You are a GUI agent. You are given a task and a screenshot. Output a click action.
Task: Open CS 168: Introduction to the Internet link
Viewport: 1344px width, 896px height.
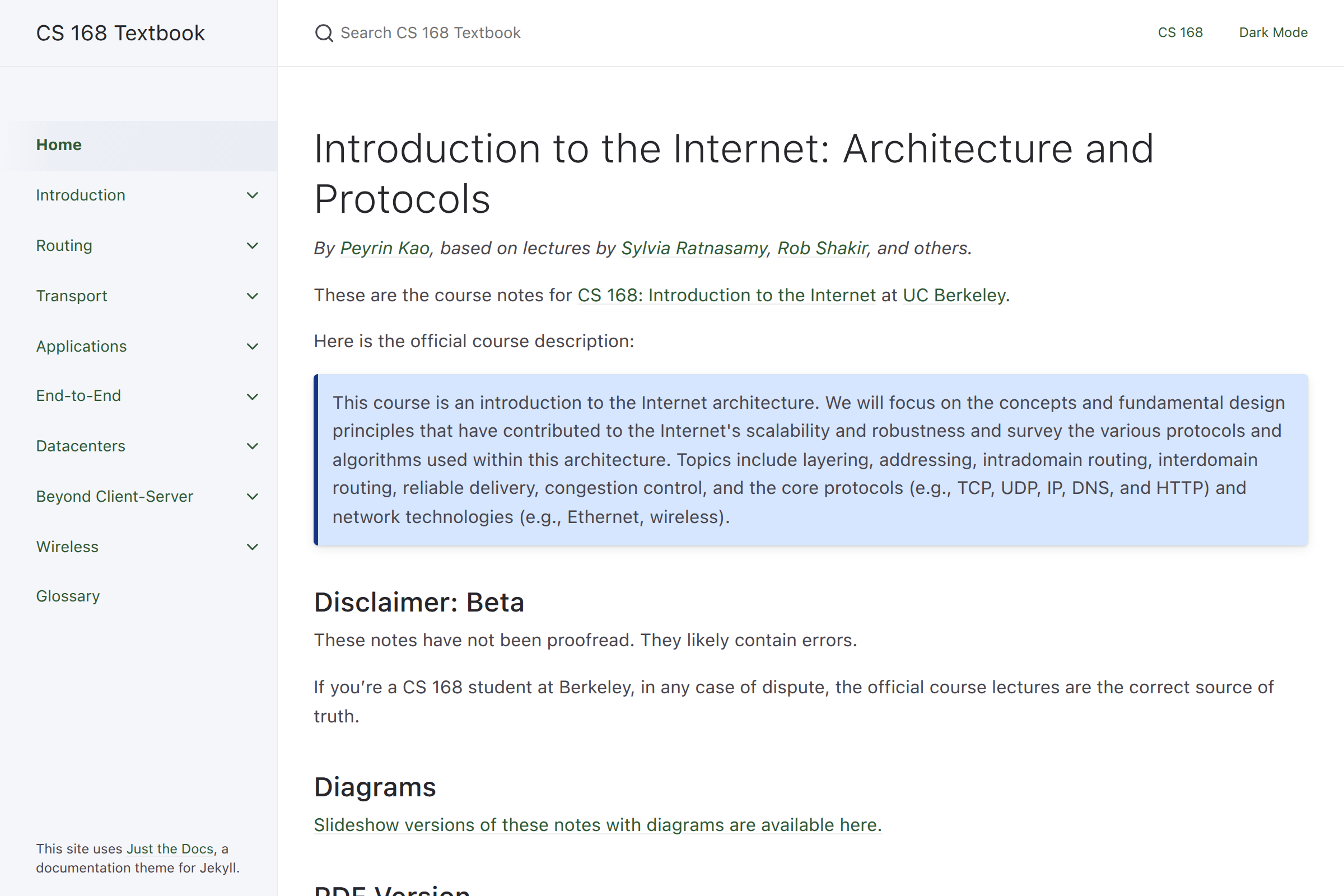pyautogui.click(x=726, y=296)
